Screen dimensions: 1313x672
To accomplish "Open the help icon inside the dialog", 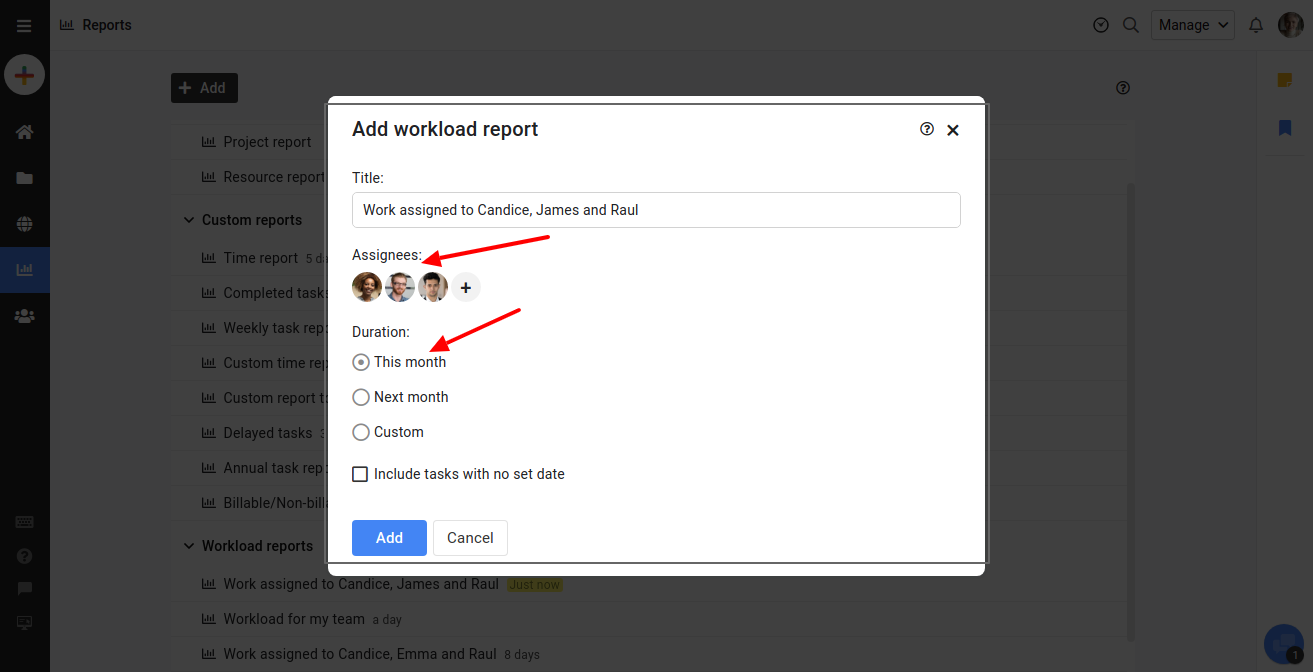I will (926, 129).
